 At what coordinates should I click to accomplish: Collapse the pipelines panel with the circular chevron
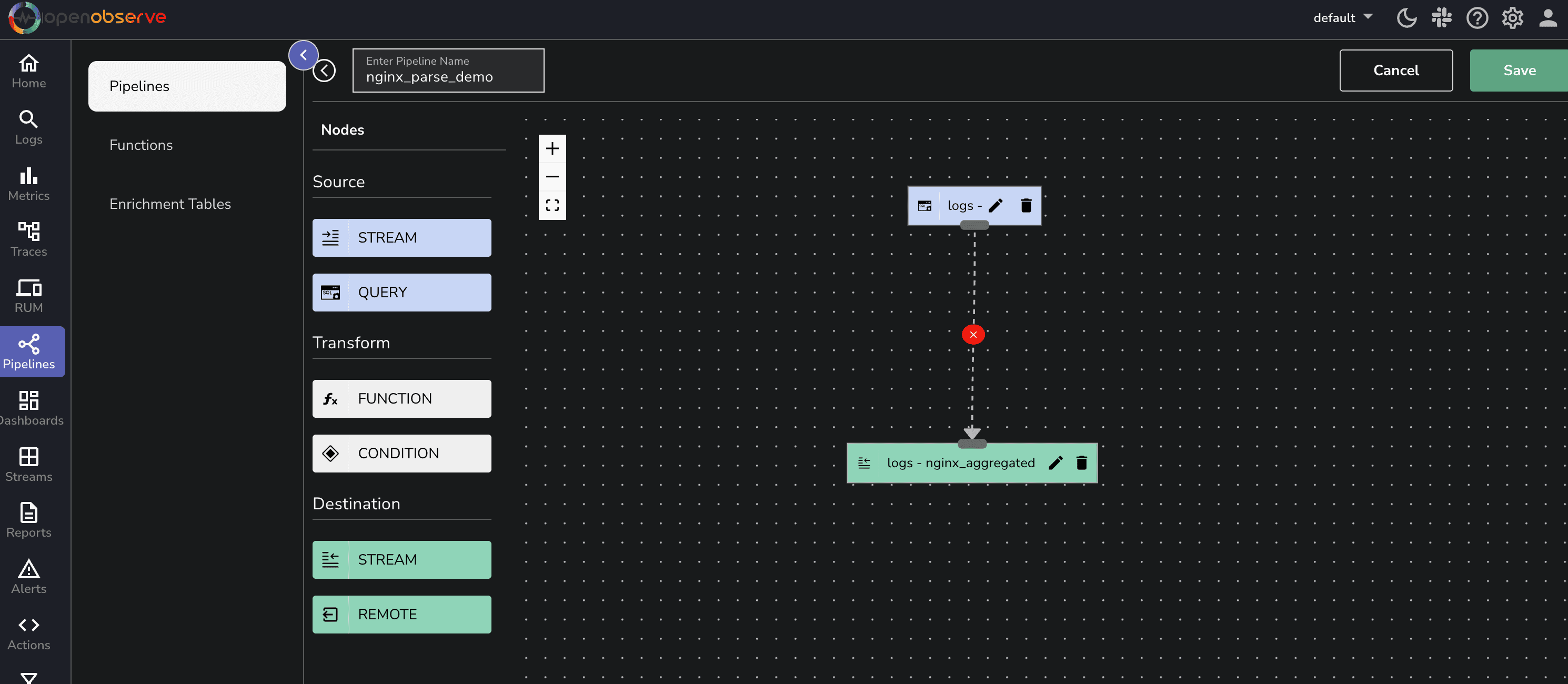[304, 55]
